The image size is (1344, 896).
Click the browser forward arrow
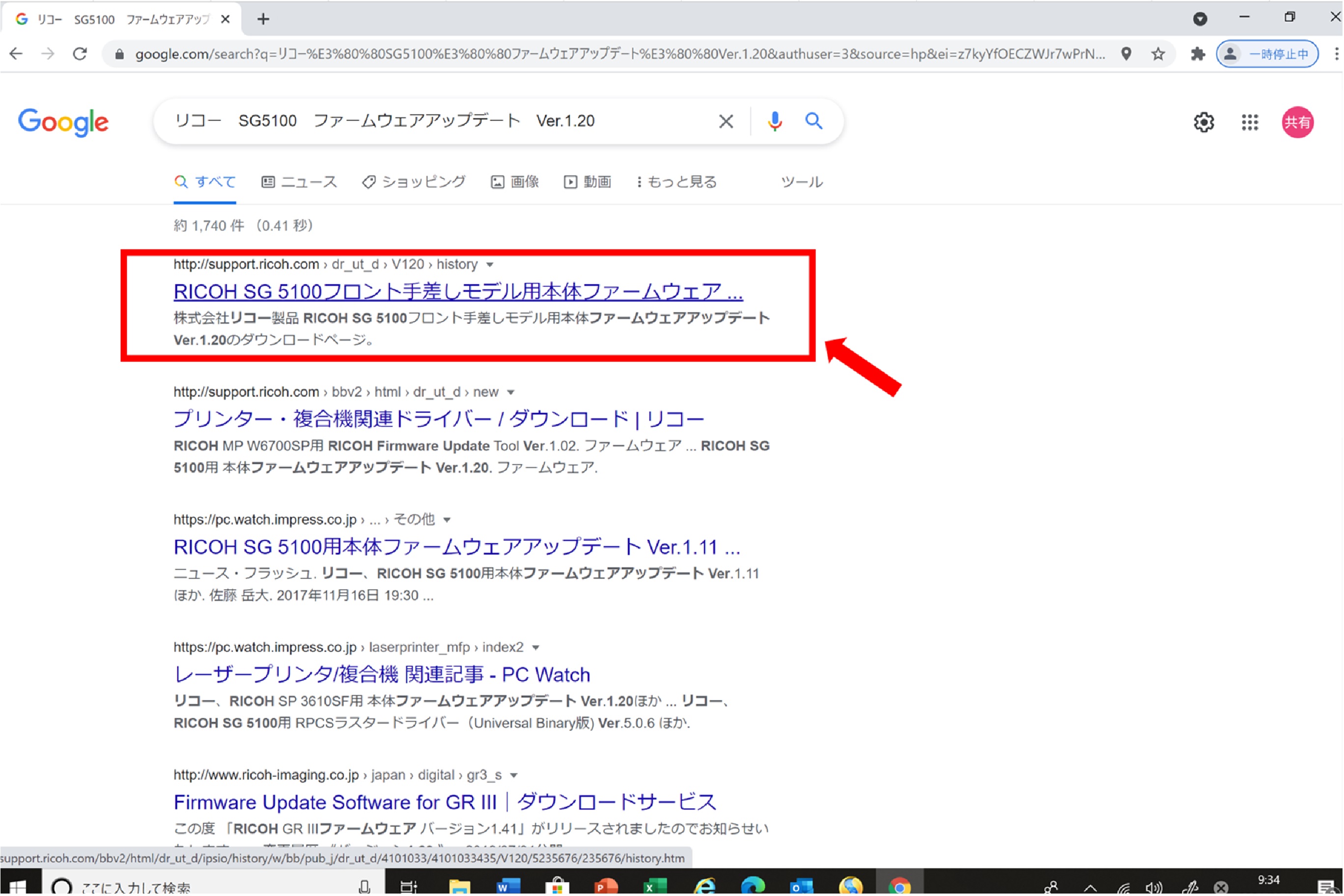[x=48, y=54]
